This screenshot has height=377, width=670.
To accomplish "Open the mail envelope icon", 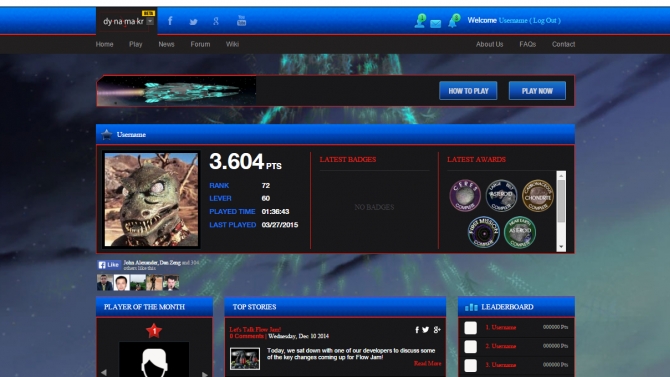I will 435,24.
